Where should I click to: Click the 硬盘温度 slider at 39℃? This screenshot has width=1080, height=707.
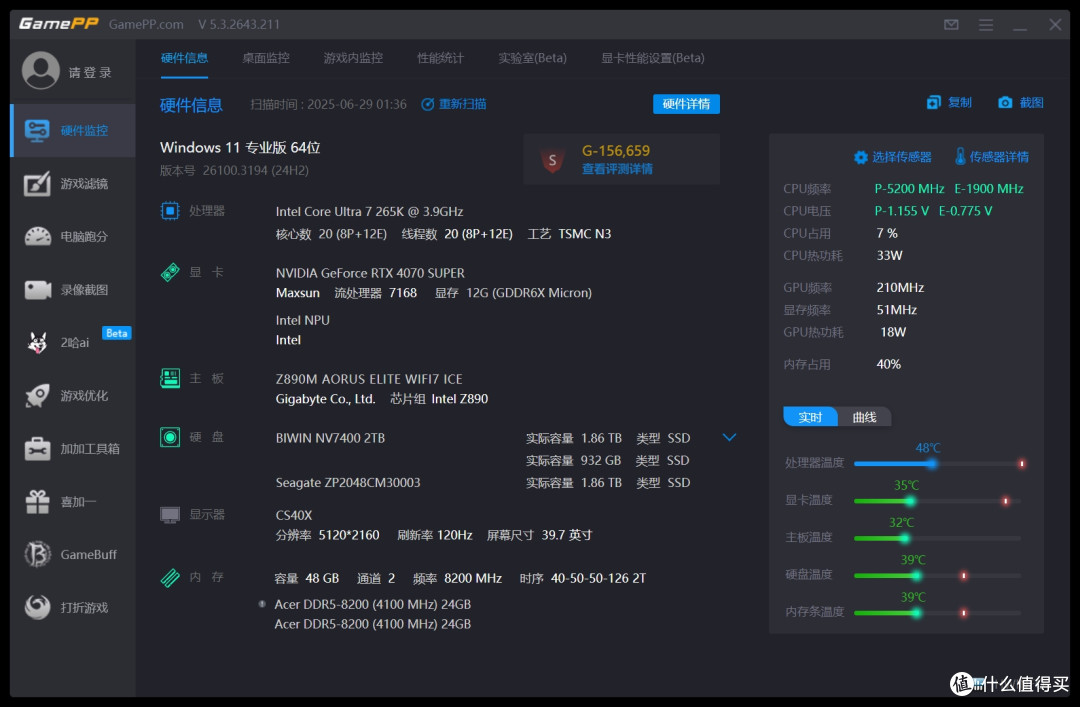(x=916, y=575)
